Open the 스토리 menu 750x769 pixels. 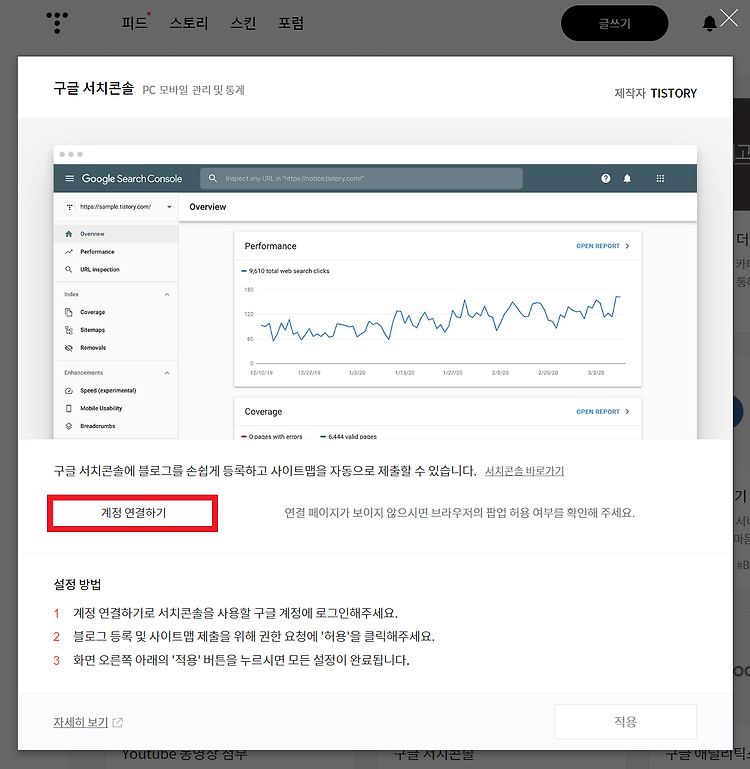pyautogui.click(x=189, y=23)
